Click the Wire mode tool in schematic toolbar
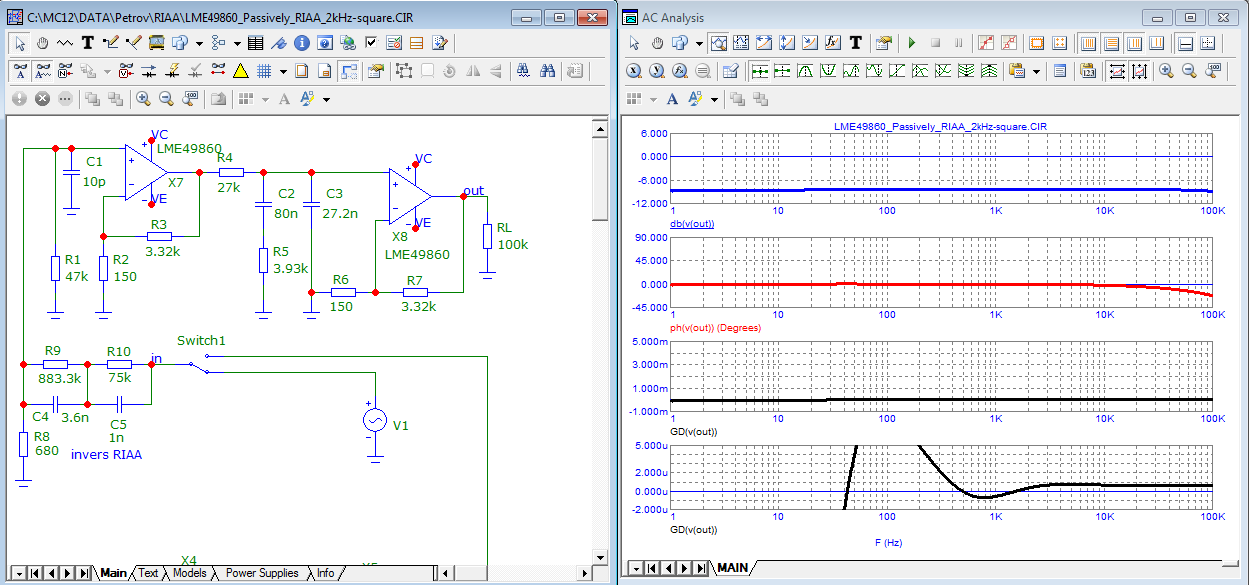Screen dimensions: 1249x585 click(111, 43)
